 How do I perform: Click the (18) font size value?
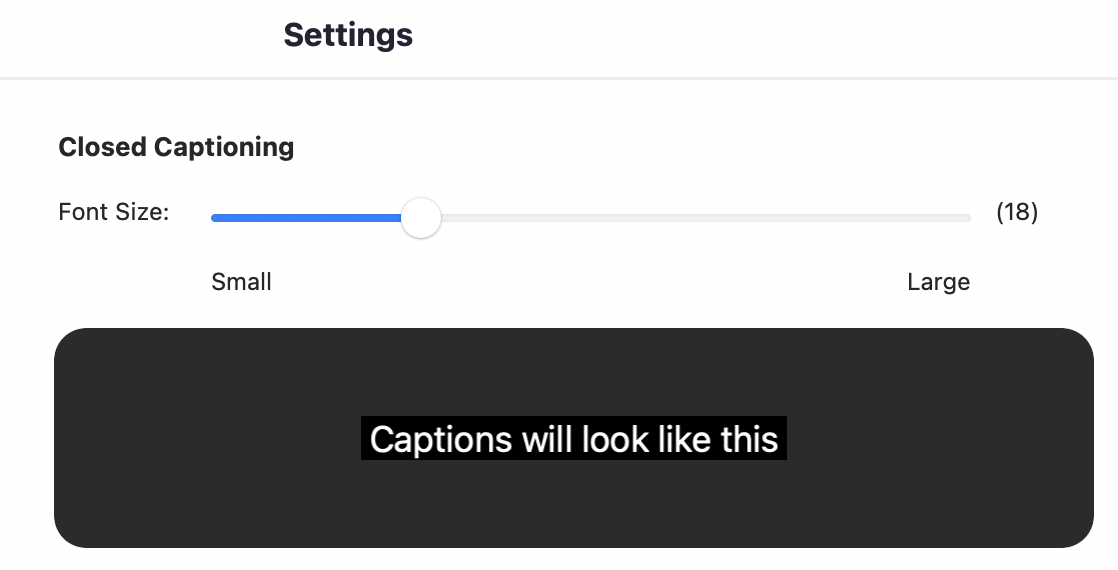[x=1017, y=212]
